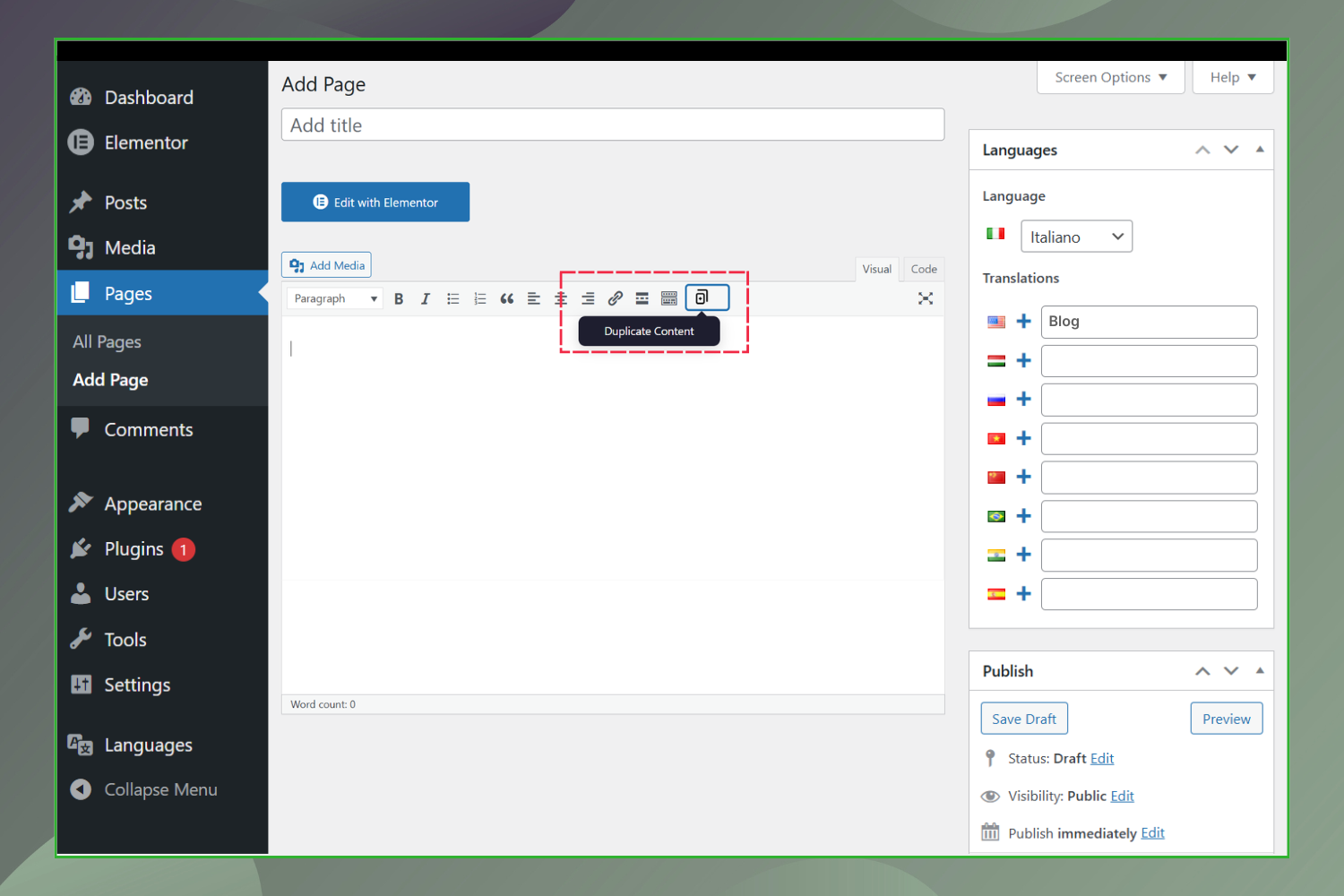Screen dimensions: 1344x896
Task: Apply center alignment to the paragraph
Action: pos(560,297)
